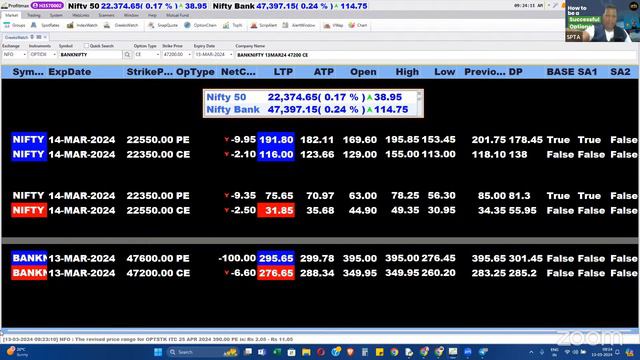Click the index popup scrollbar
The width and height of the screenshot is (640, 360).
[x=419, y=103]
